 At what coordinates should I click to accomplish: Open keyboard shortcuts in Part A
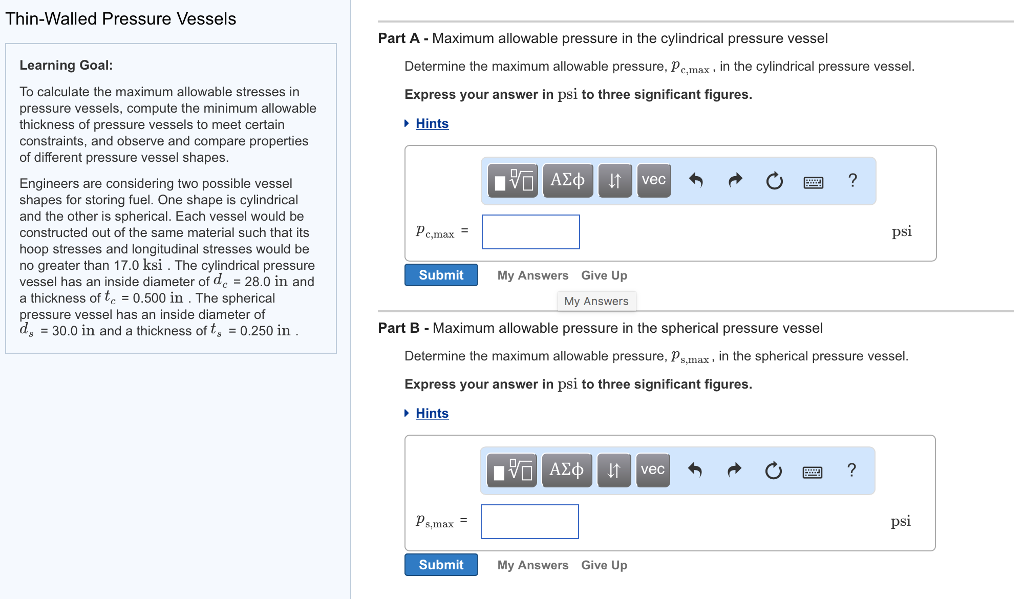tap(813, 181)
